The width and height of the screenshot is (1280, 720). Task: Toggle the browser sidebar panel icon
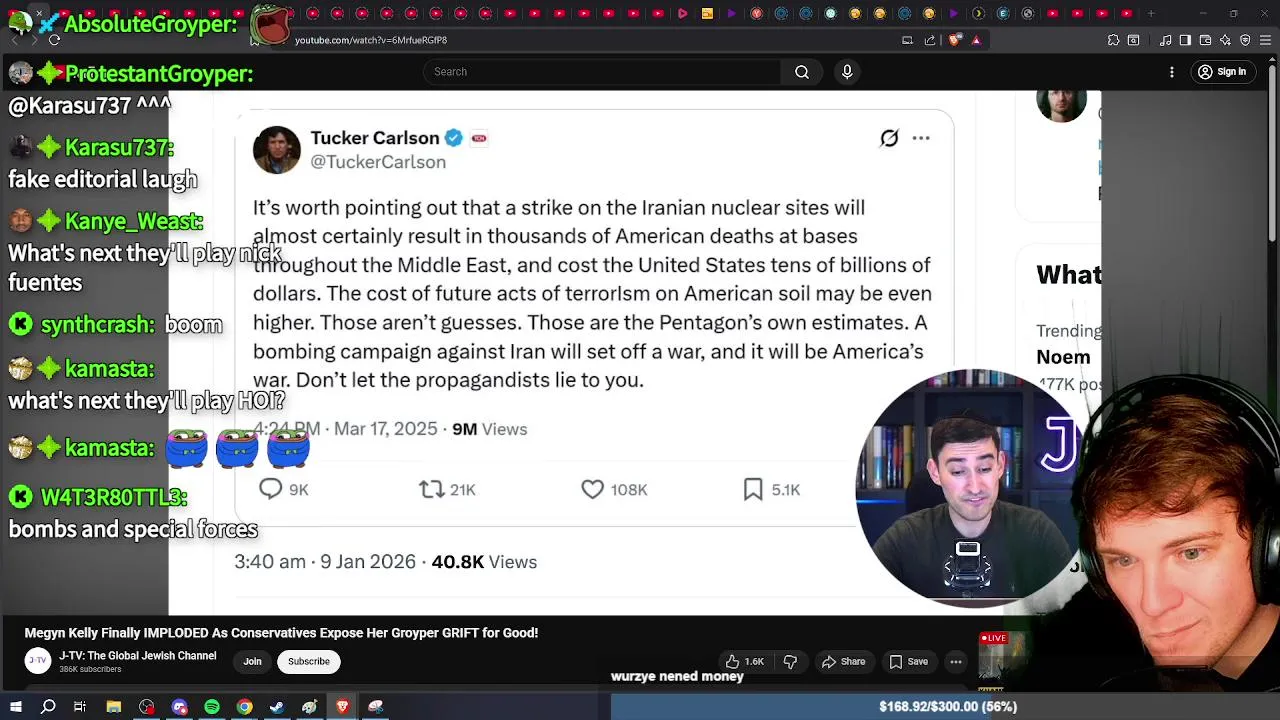click(x=1185, y=40)
